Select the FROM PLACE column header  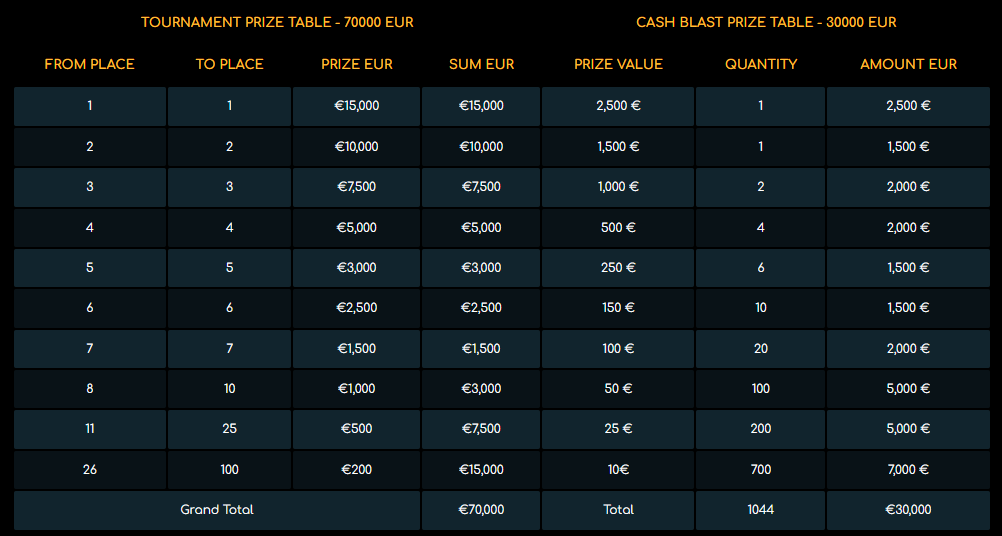point(89,64)
